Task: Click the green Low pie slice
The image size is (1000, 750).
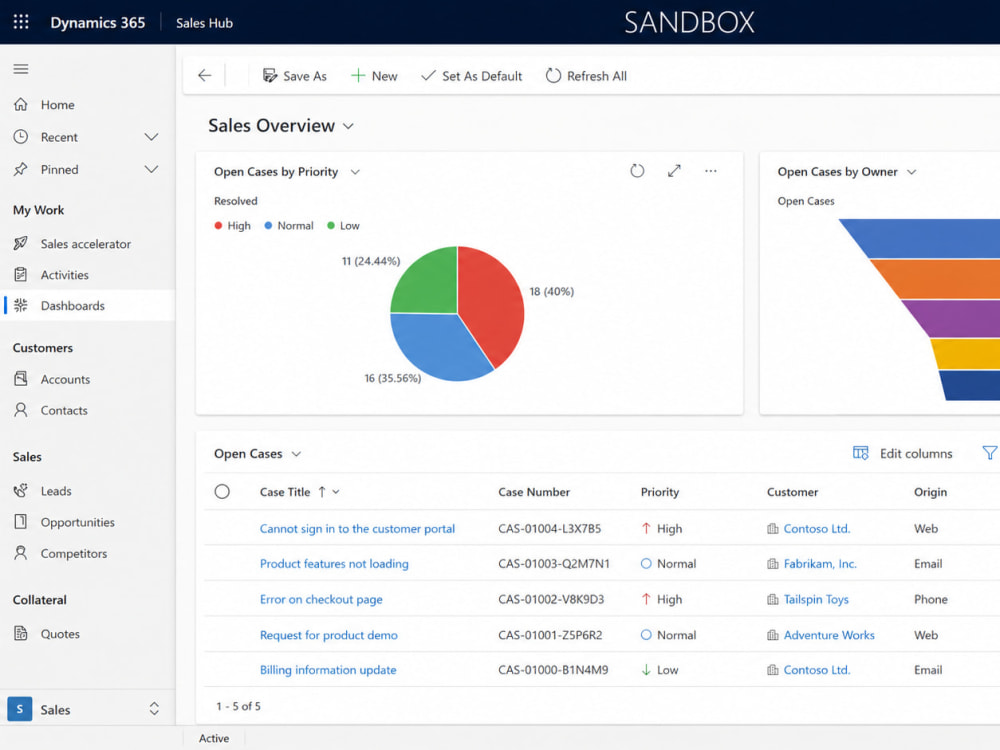Action: (x=427, y=283)
